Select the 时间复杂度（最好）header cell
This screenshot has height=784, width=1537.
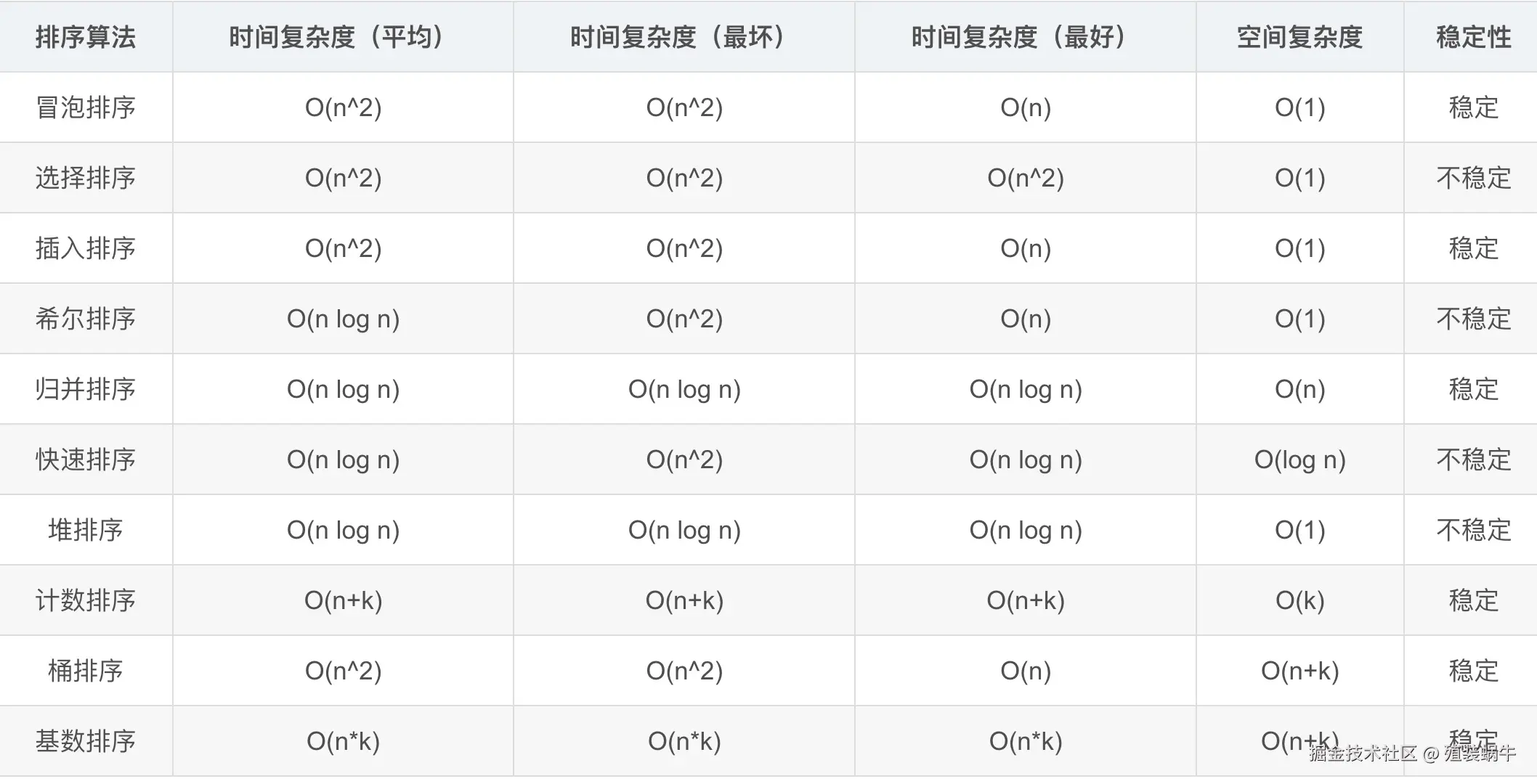point(1026,37)
